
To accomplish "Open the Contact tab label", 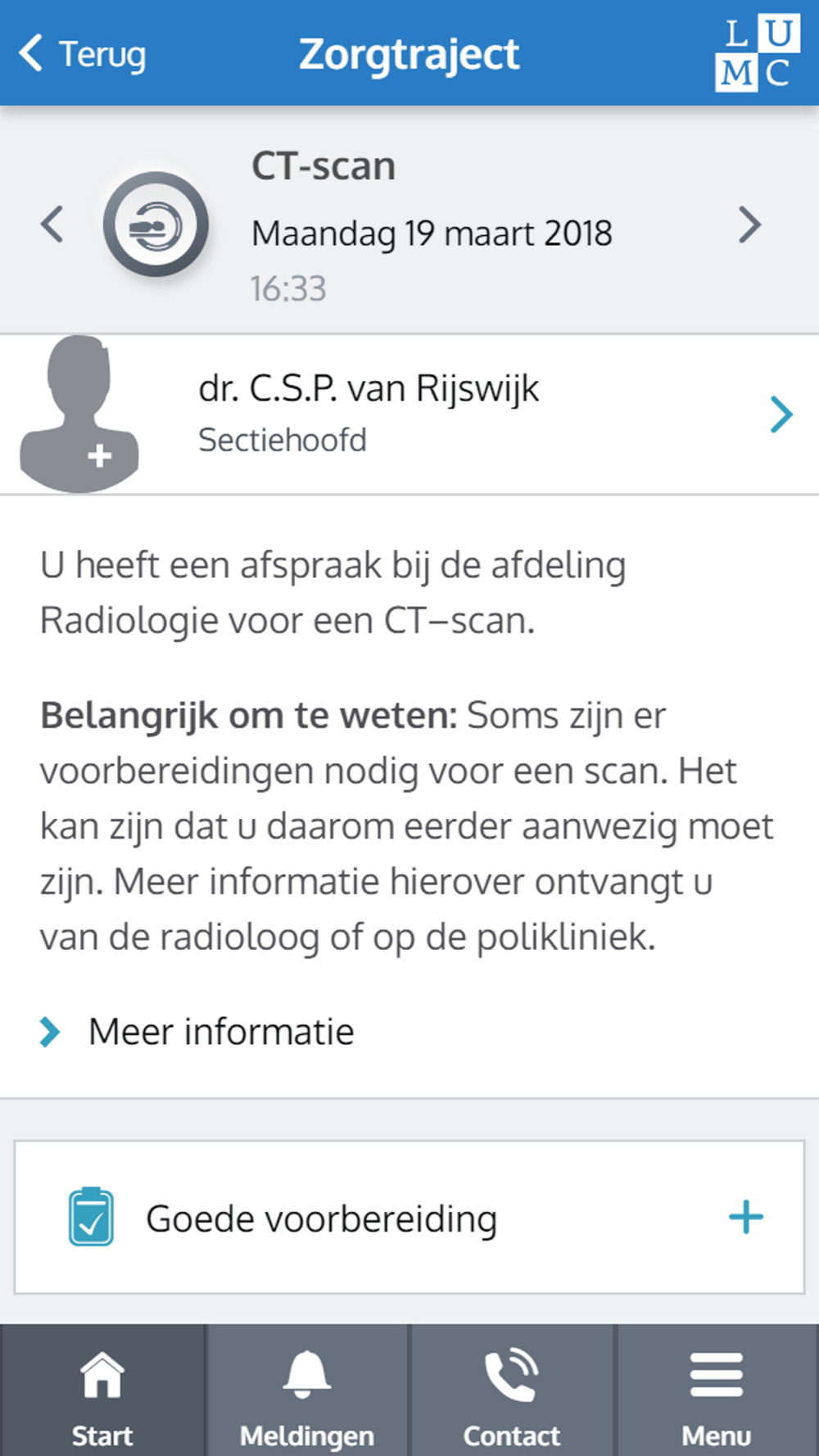I will click(512, 1436).
